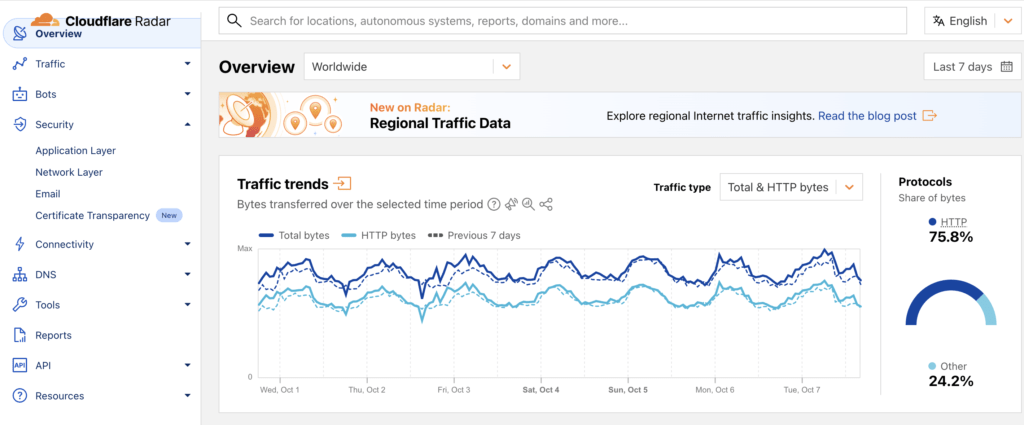The width and height of the screenshot is (1024, 425).
Task: Click the share icon in Traffic trends
Action: [x=546, y=204]
